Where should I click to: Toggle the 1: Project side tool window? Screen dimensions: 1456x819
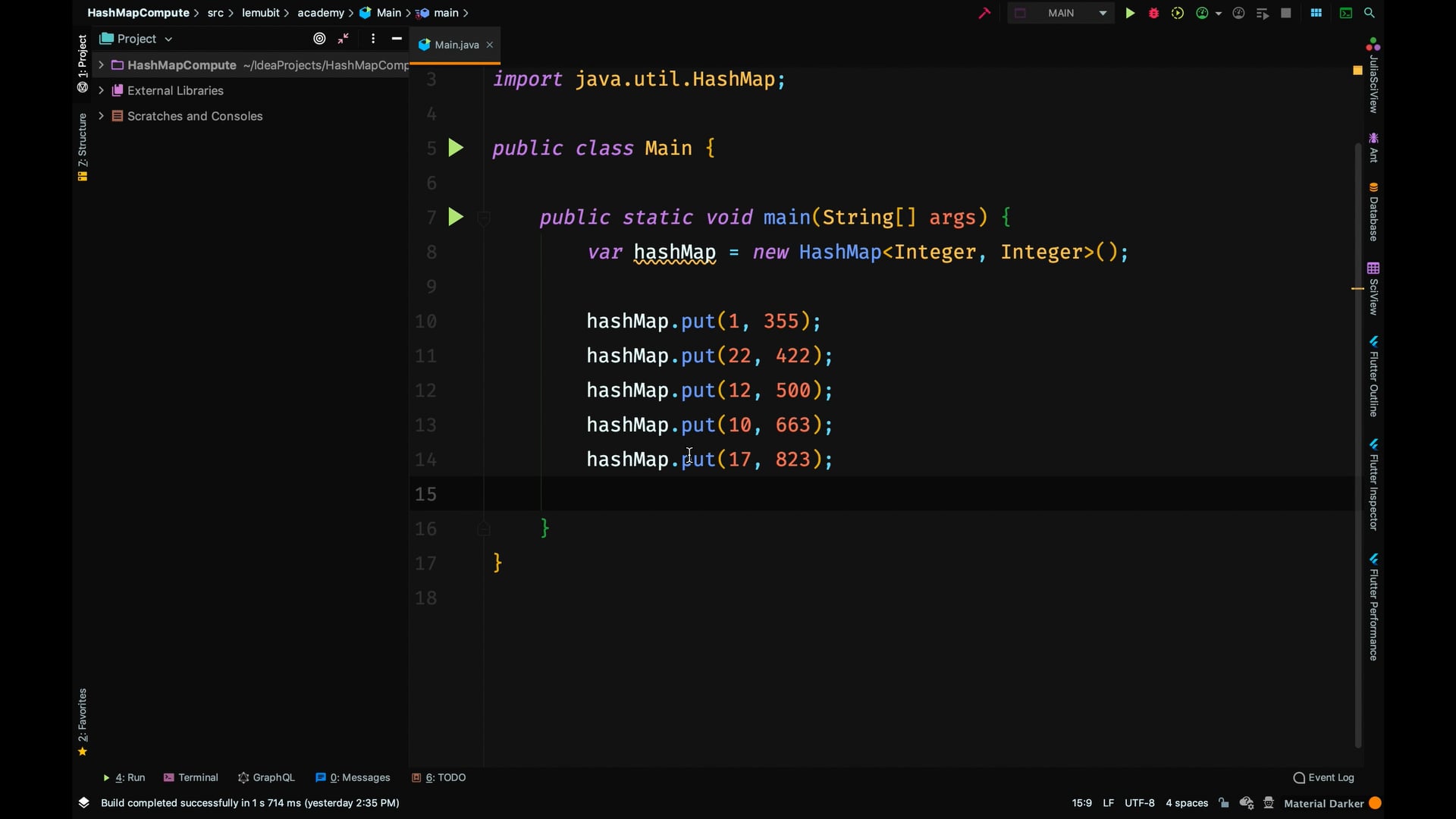tap(83, 64)
